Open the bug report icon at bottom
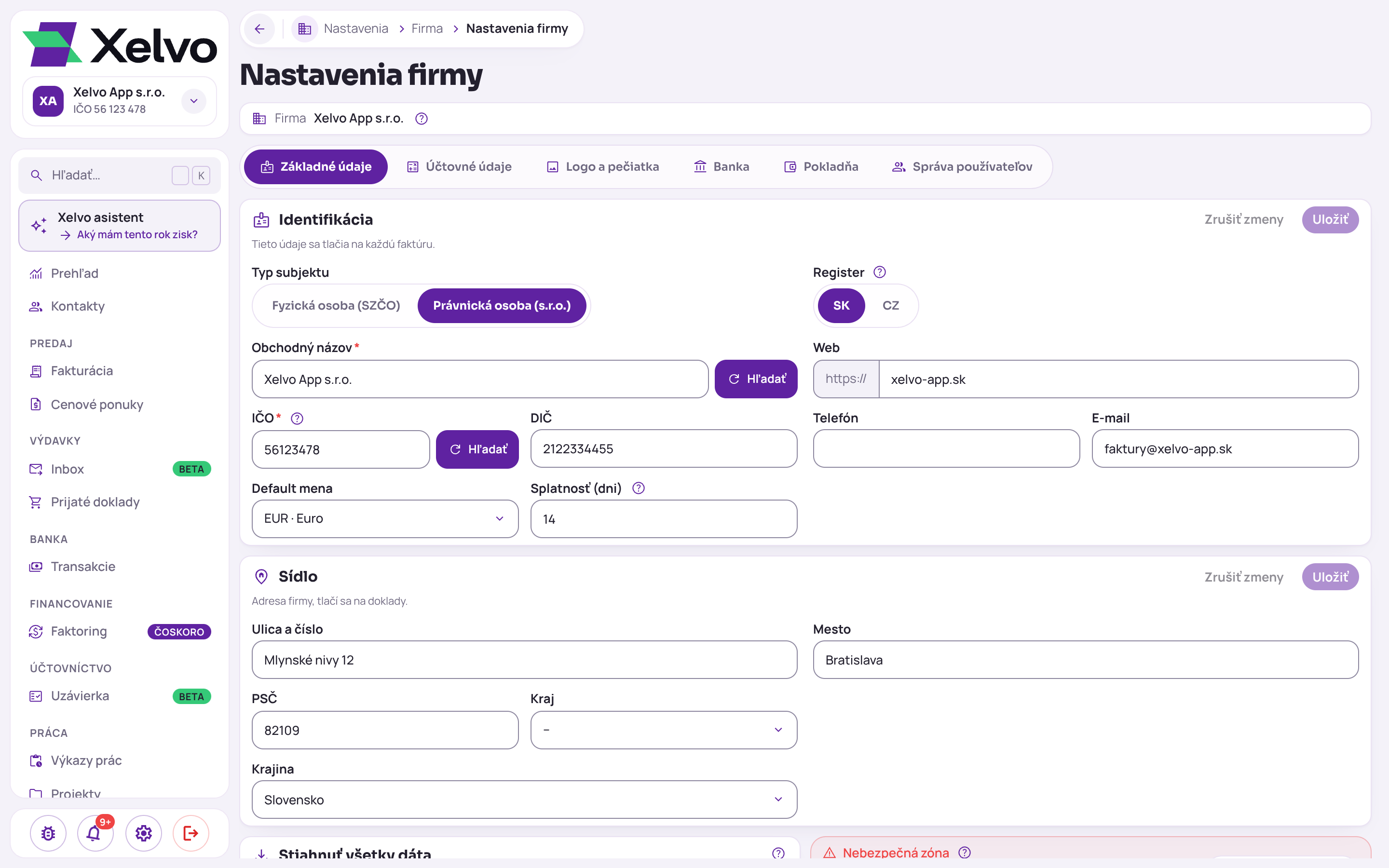Image resolution: width=1389 pixels, height=868 pixels. tap(48, 833)
